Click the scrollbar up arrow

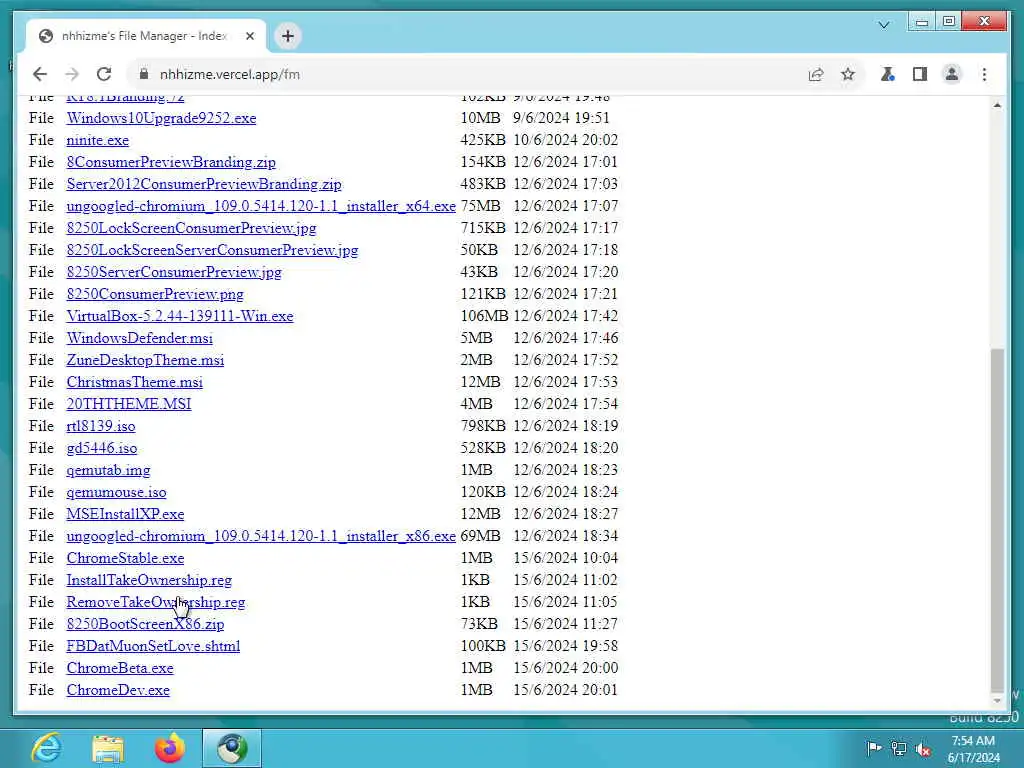coord(997,105)
